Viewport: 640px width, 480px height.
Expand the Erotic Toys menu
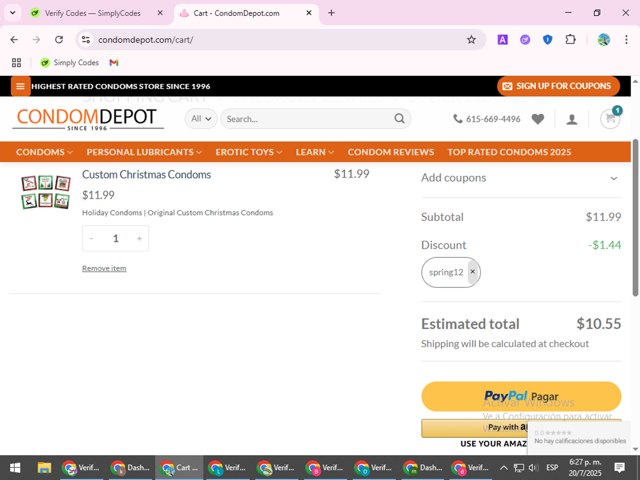click(249, 152)
